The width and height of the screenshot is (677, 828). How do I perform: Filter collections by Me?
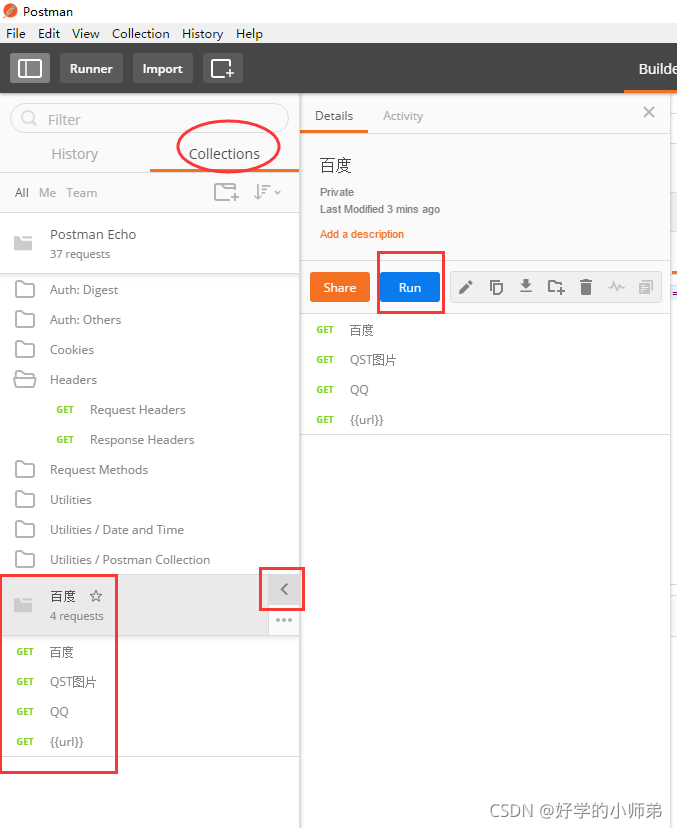tap(48, 193)
